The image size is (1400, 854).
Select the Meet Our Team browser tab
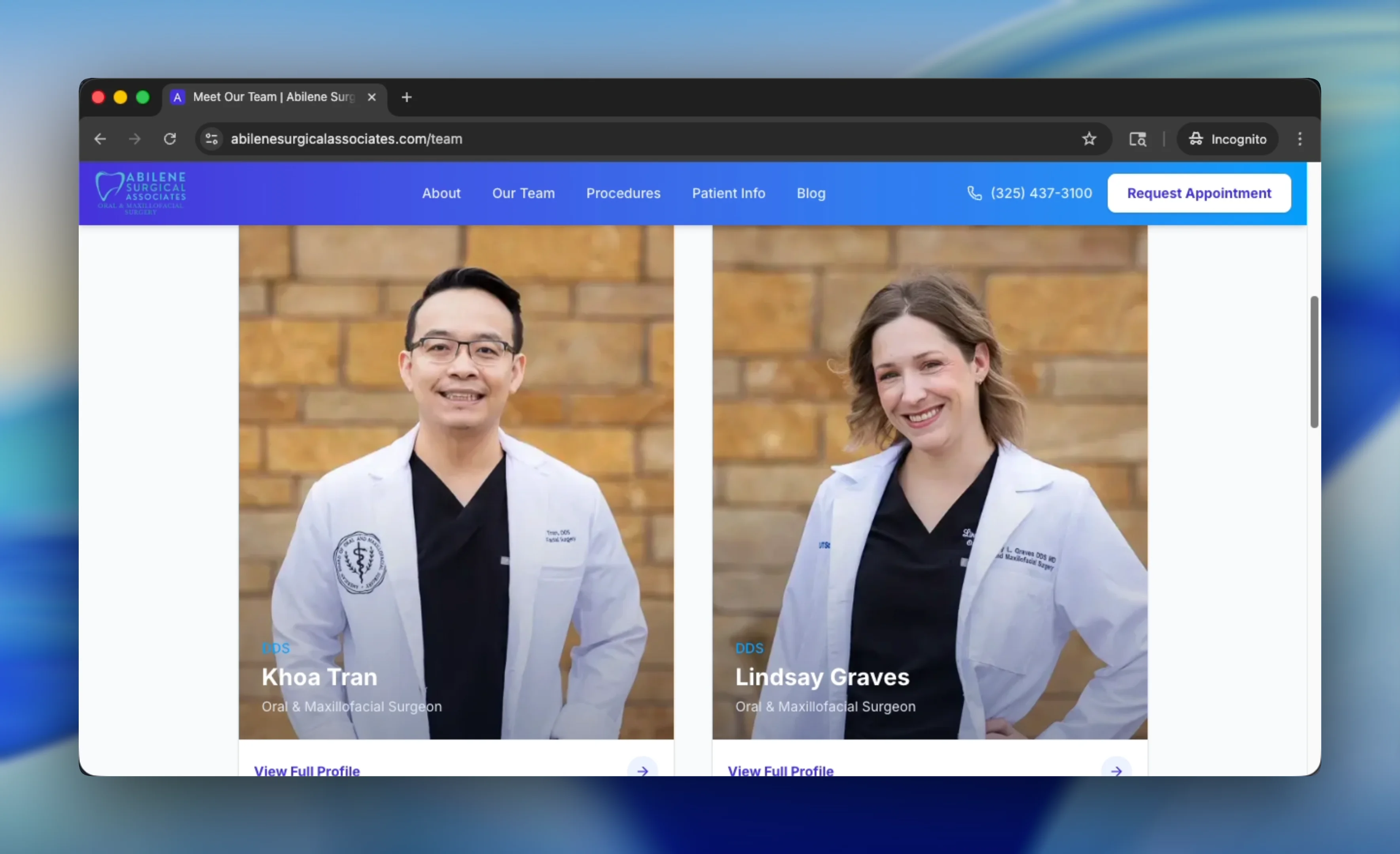click(x=275, y=97)
